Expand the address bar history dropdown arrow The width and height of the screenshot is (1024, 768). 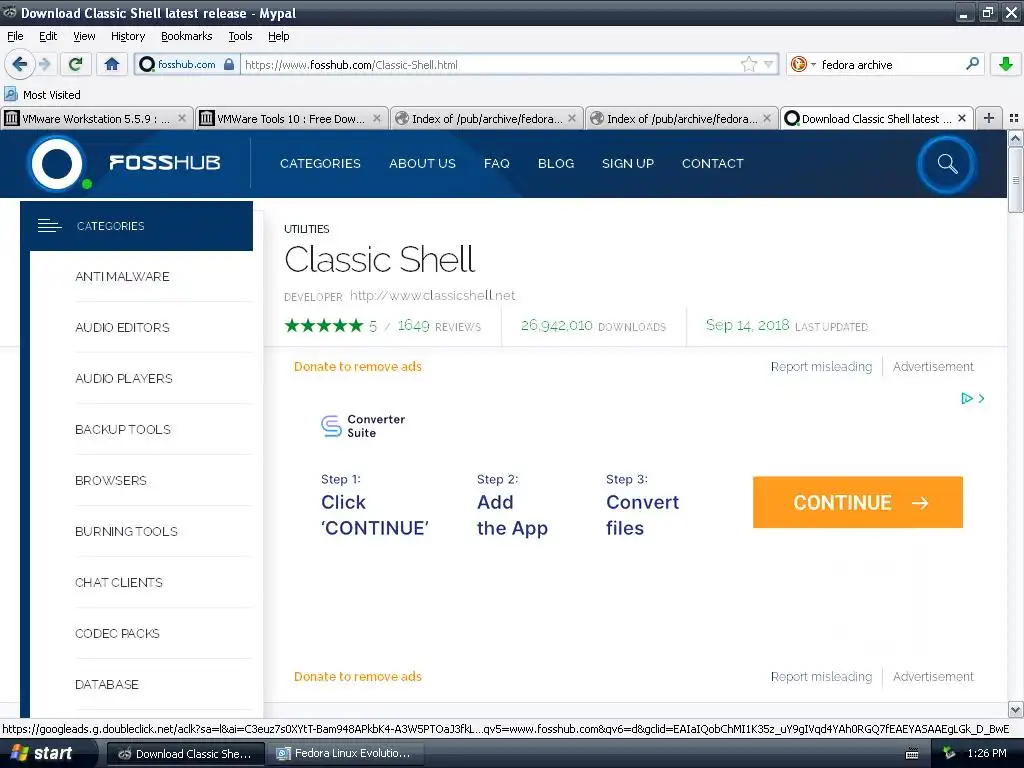769,64
